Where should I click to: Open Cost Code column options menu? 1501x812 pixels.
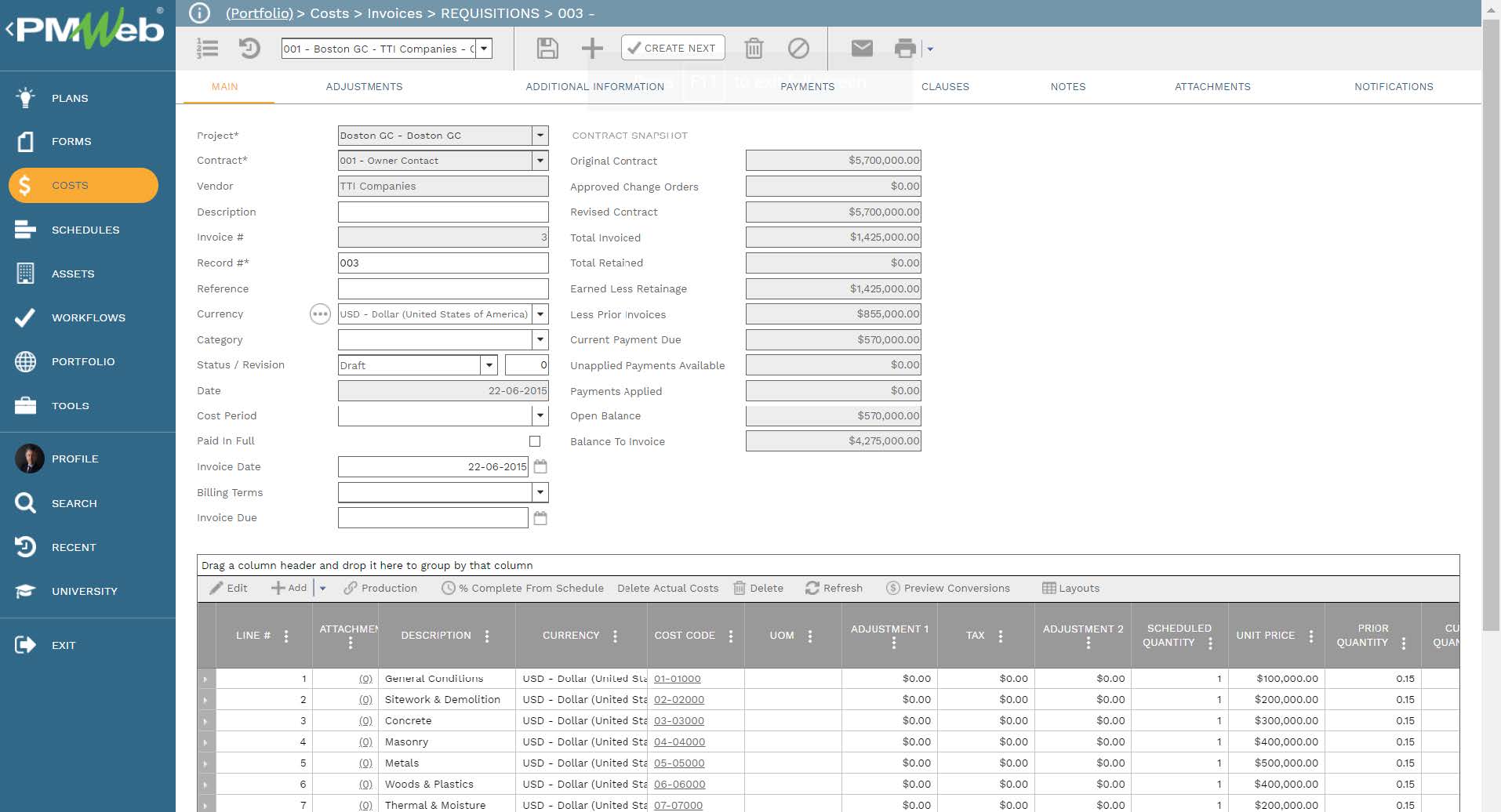pos(731,636)
